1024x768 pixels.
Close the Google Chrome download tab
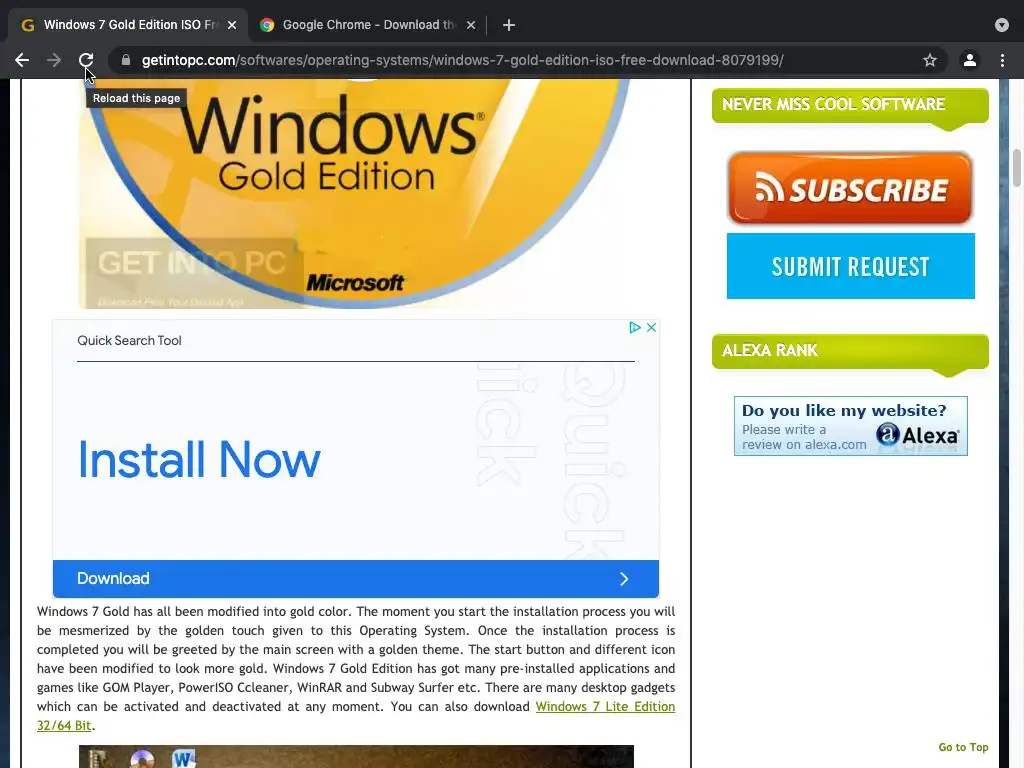click(471, 25)
